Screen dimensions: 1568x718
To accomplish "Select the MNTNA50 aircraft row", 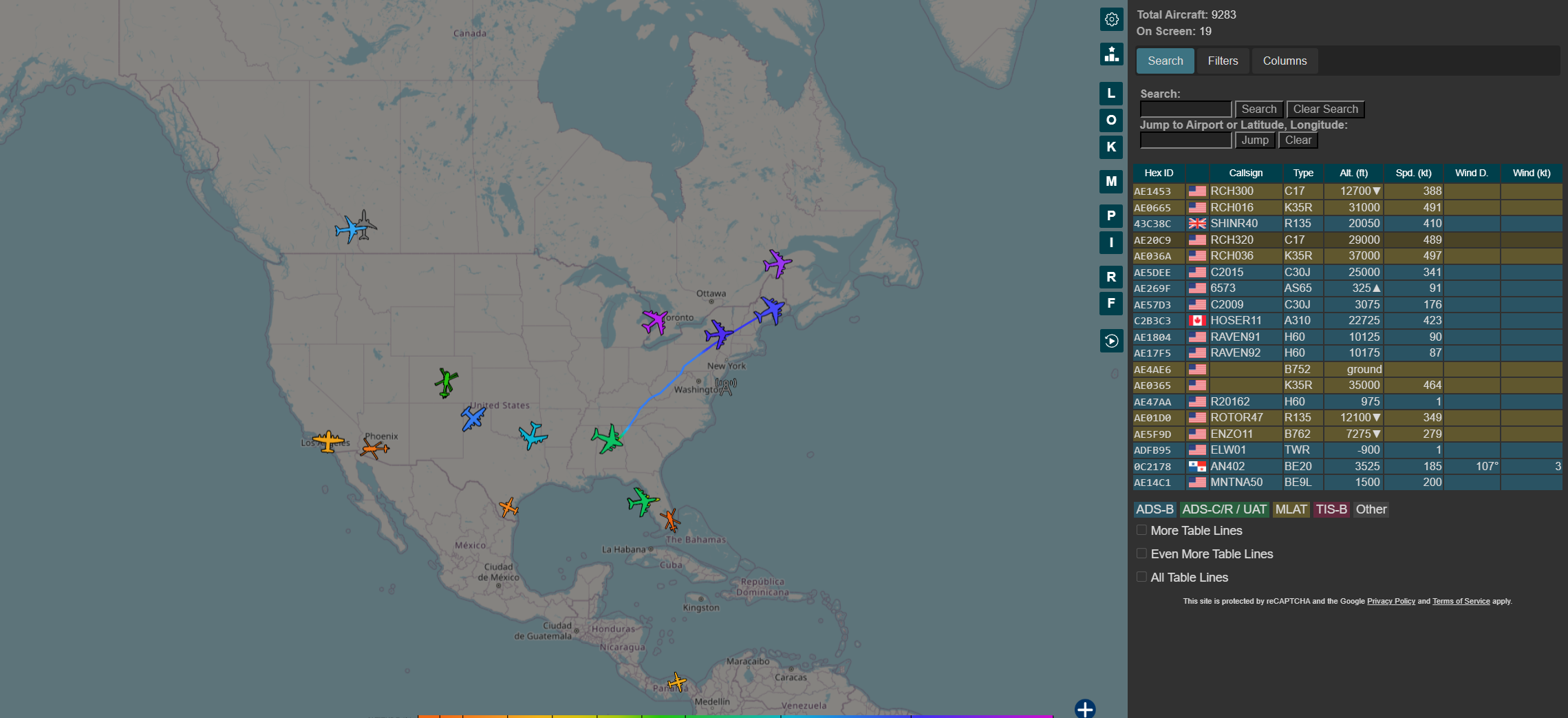I will coord(1347,482).
